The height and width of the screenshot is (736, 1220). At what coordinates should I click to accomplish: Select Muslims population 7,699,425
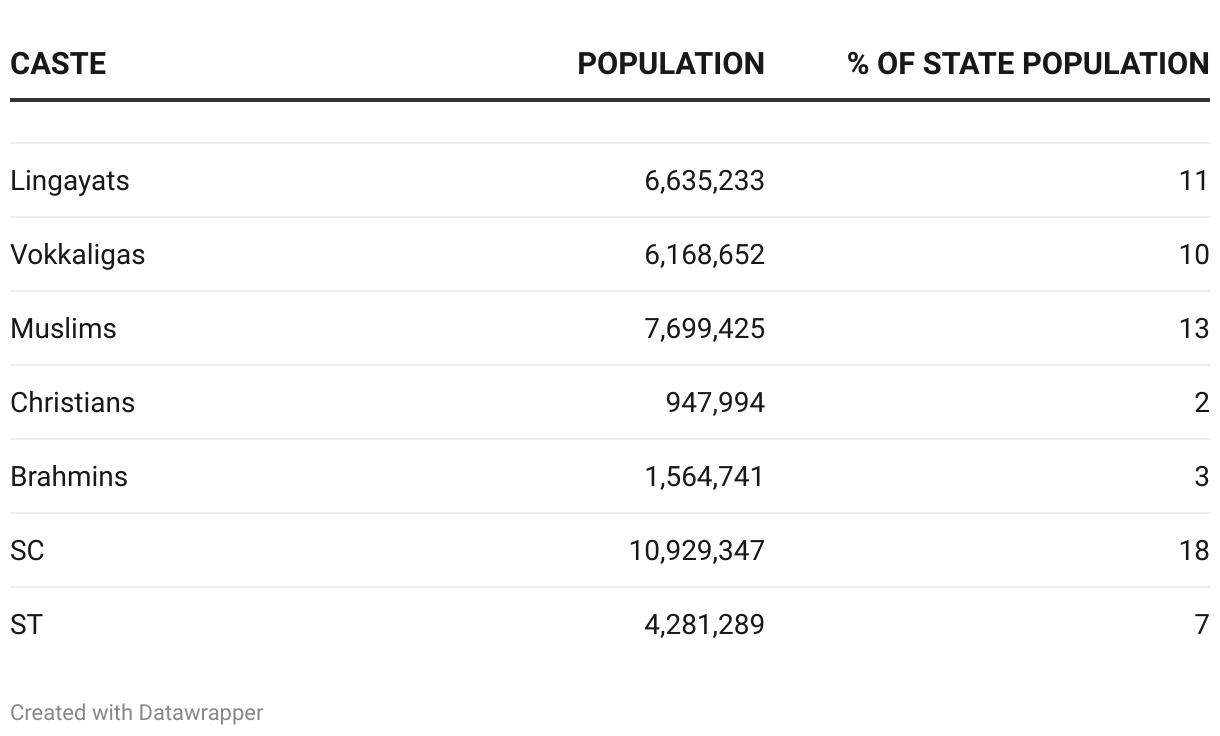[x=704, y=329]
